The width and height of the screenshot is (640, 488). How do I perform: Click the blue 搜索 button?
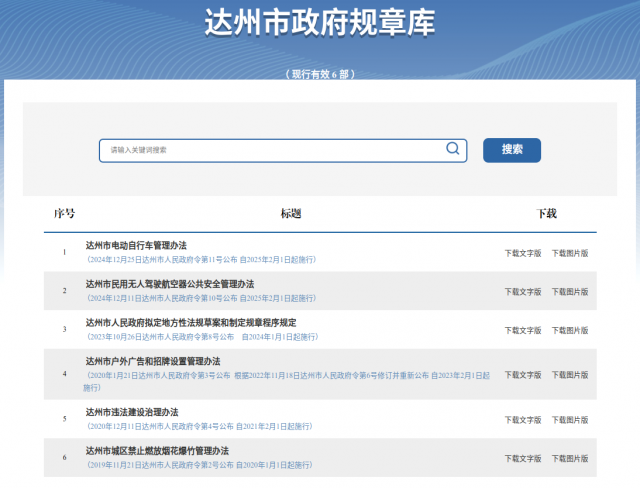(x=512, y=150)
